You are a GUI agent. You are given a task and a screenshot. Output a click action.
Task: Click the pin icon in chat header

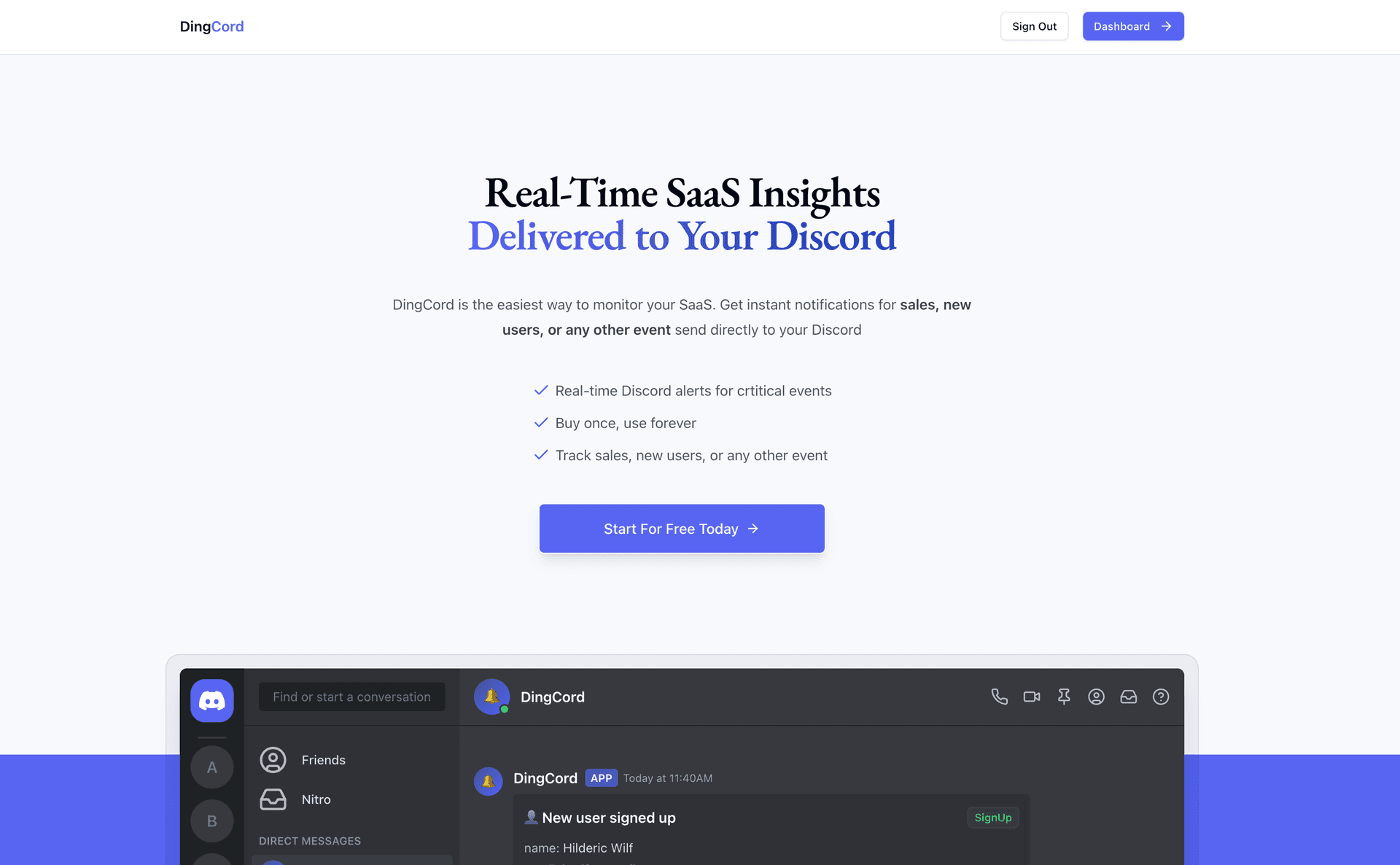click(x=1064, y=697)
